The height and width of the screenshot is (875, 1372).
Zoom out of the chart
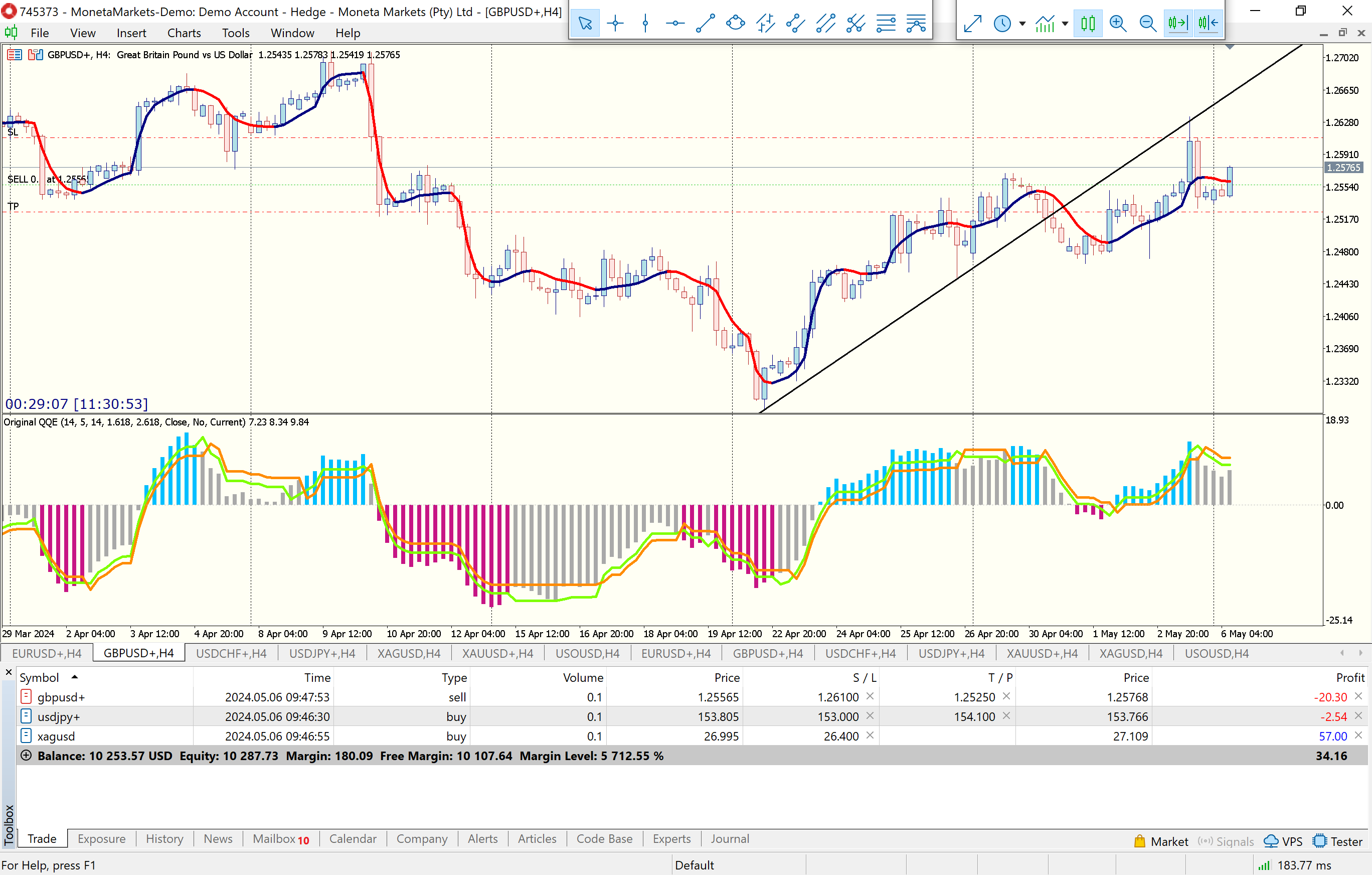(1147, 24)
